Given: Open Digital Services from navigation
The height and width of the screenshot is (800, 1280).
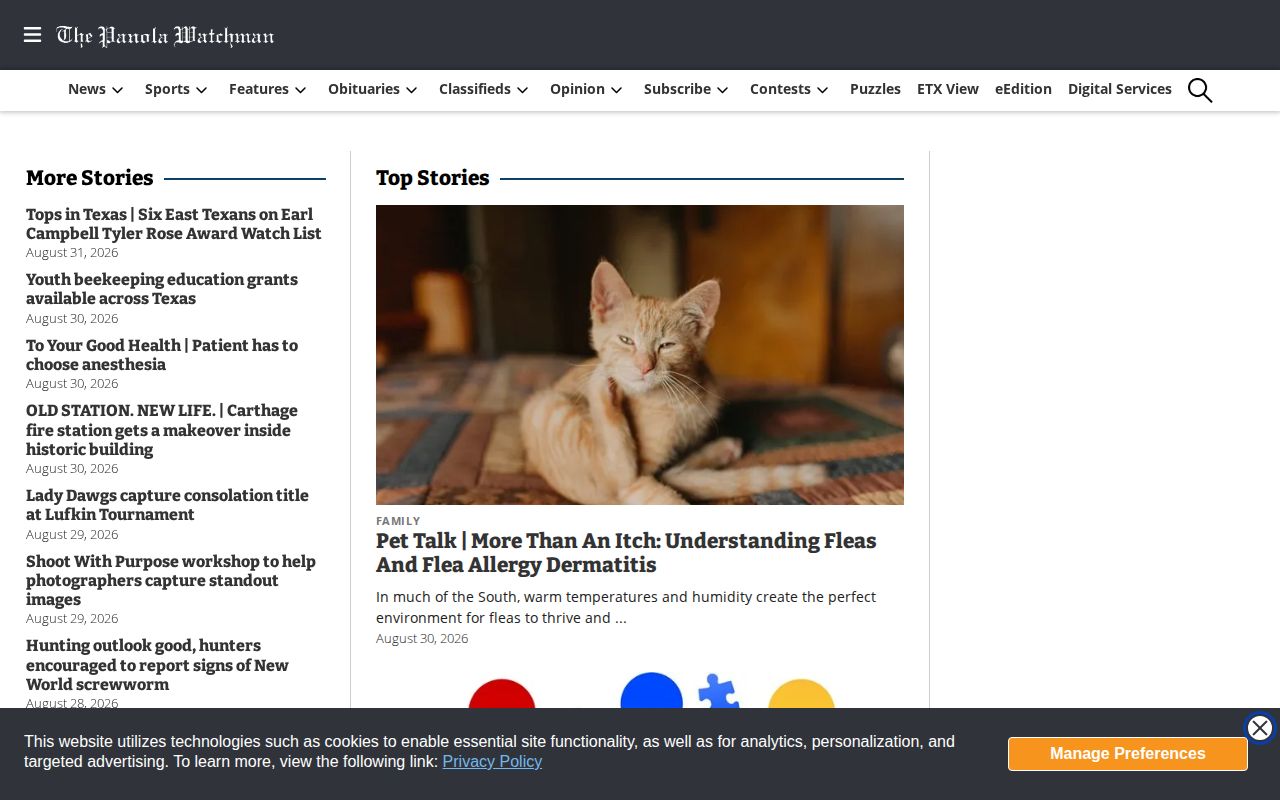Looking at the screenshot, I should [1120, 89].
